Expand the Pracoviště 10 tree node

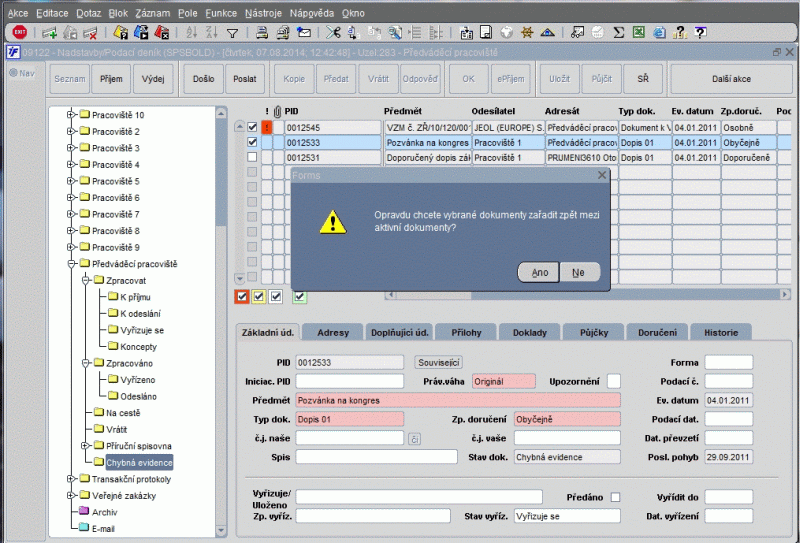click(71, 115)
